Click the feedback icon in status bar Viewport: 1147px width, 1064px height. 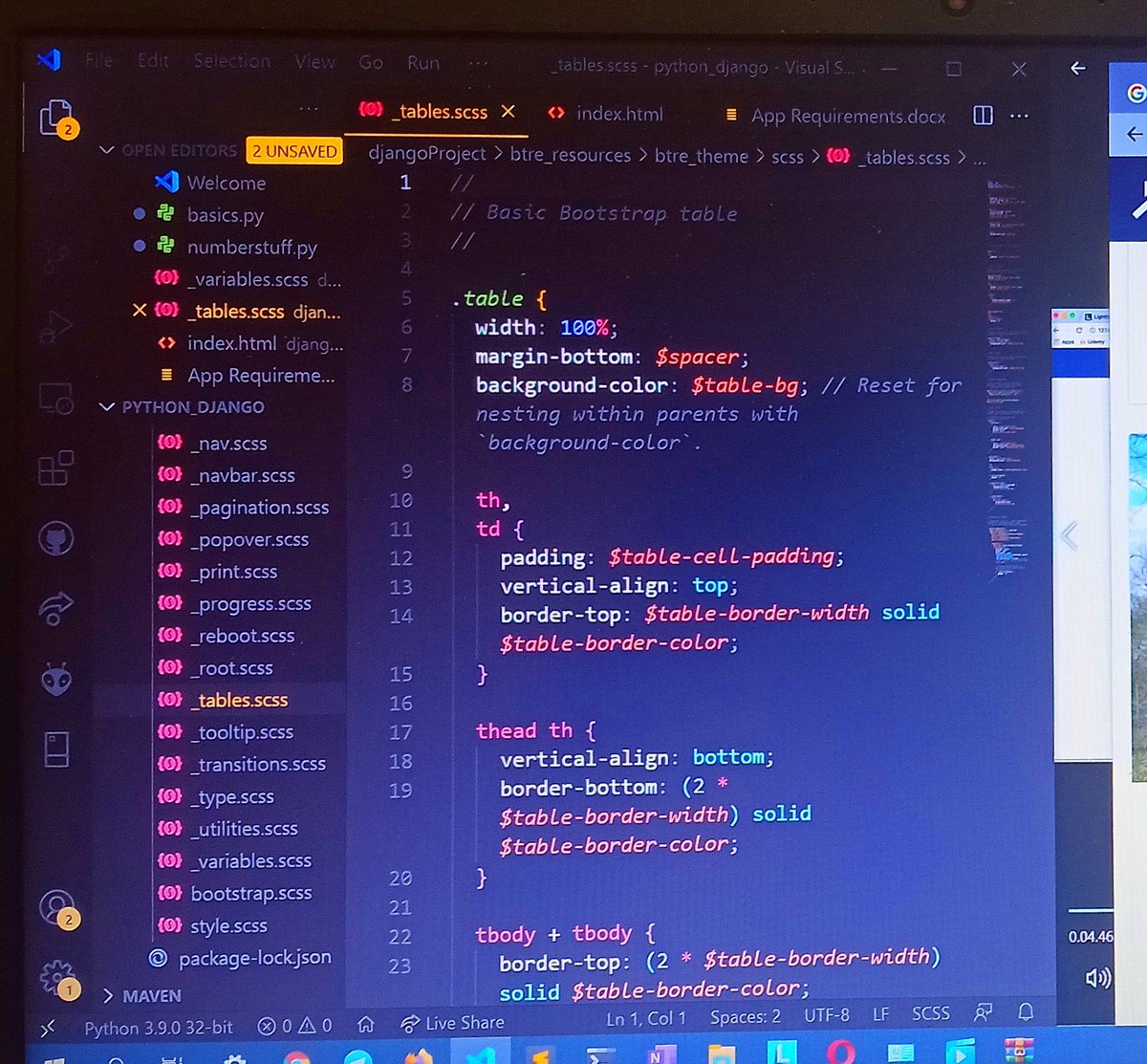983,1013
